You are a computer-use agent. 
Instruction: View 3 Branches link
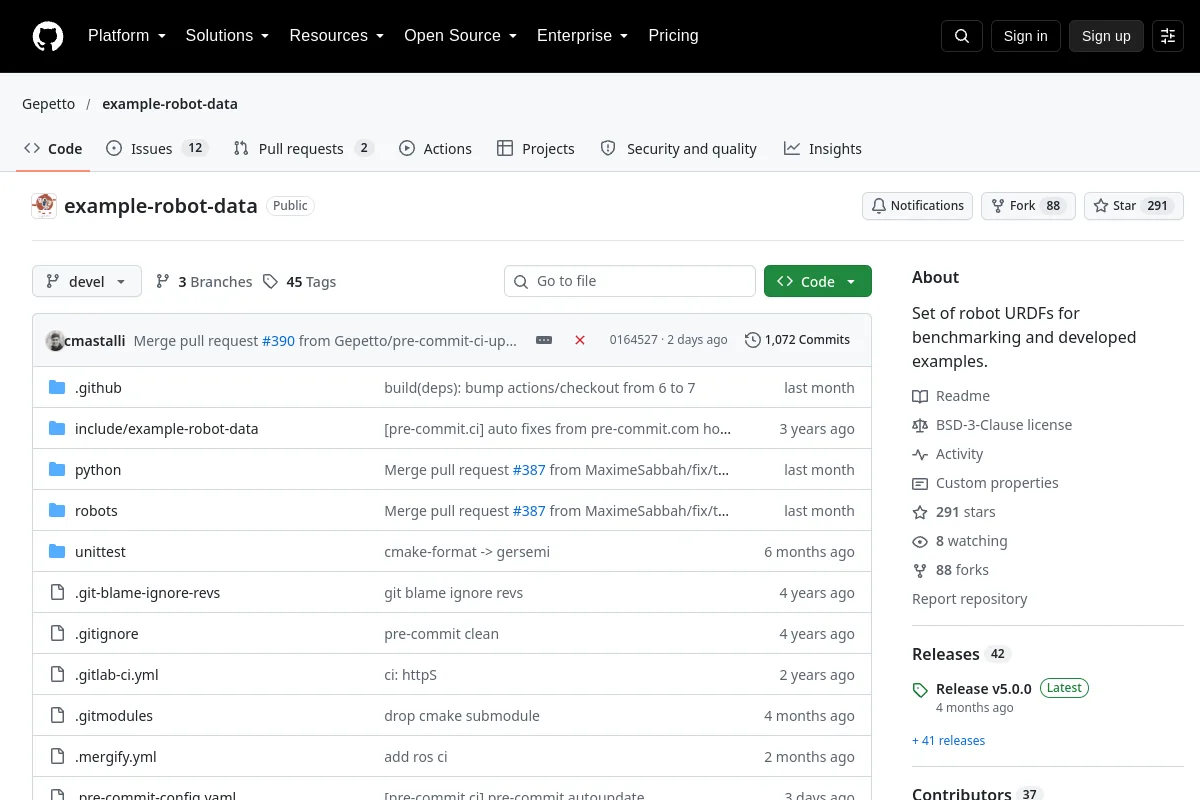coord(204,282)
